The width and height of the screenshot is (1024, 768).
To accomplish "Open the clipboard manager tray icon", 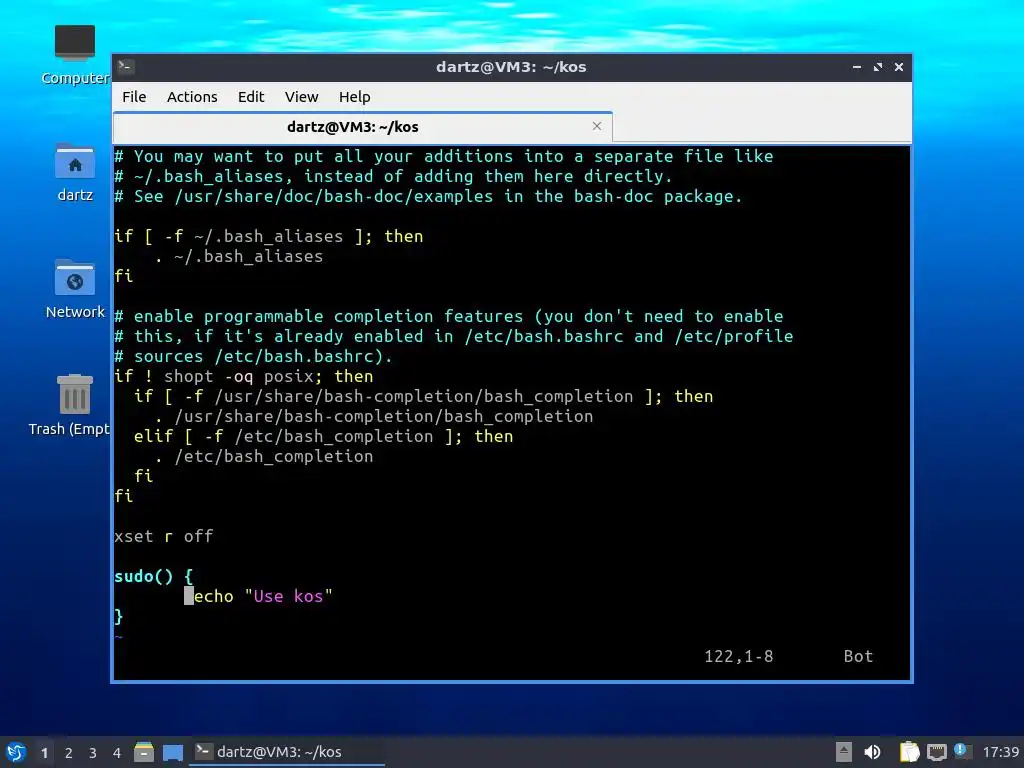I will [909, 752].
